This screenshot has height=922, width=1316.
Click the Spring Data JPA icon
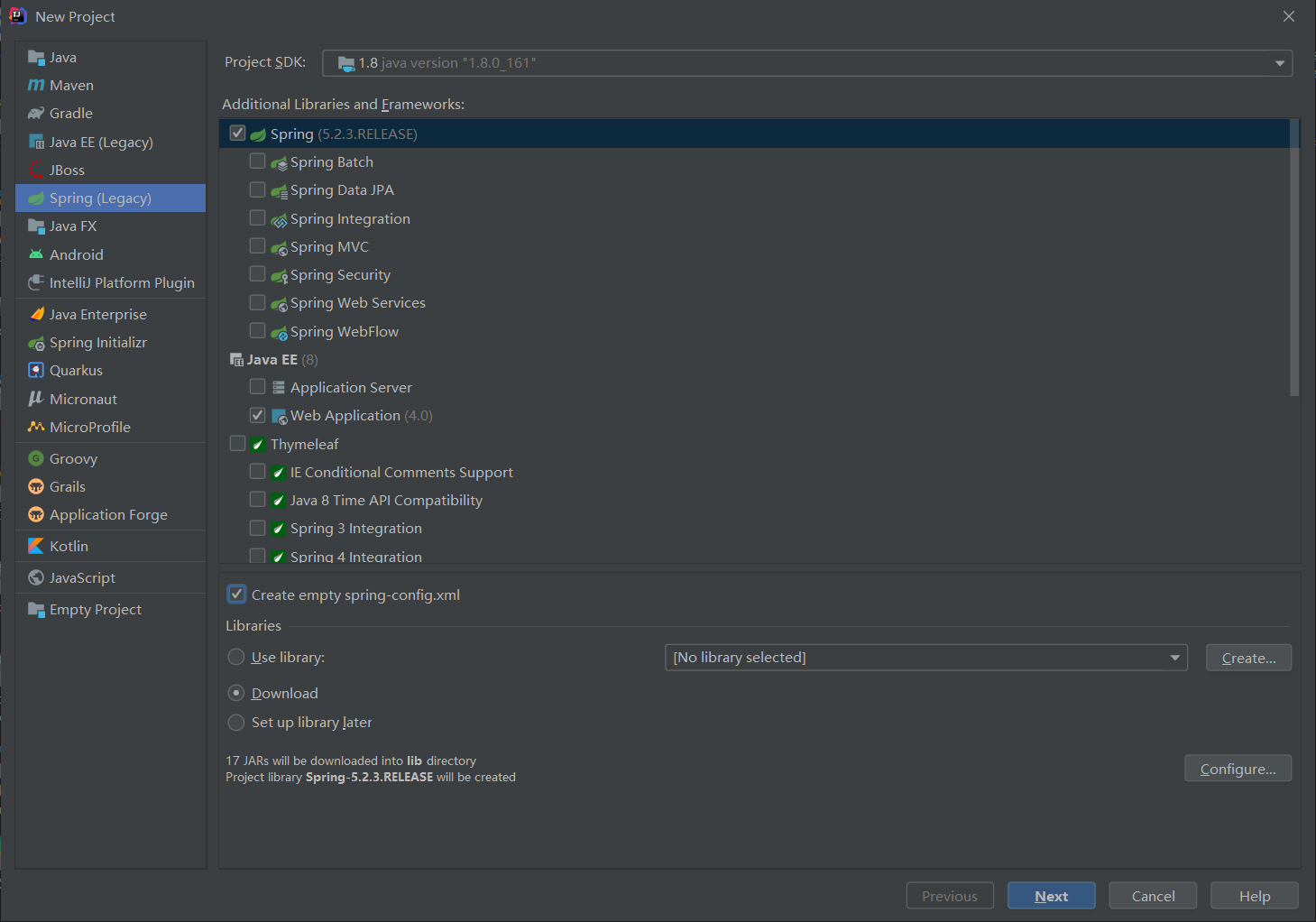[280, 191]
